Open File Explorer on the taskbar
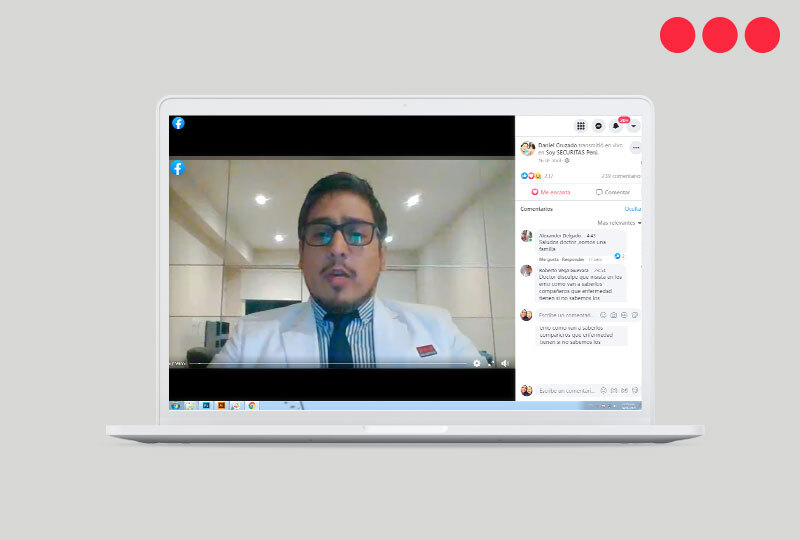This screenshot has height=540, width=800. [x=190, y=406]
